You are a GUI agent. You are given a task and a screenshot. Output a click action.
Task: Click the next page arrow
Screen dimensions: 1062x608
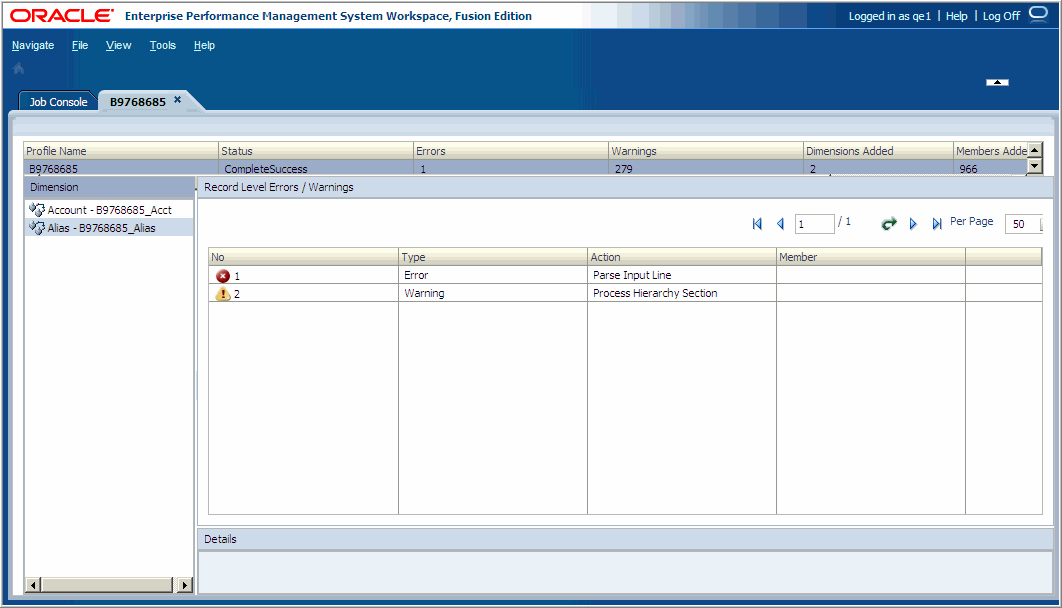913,223
